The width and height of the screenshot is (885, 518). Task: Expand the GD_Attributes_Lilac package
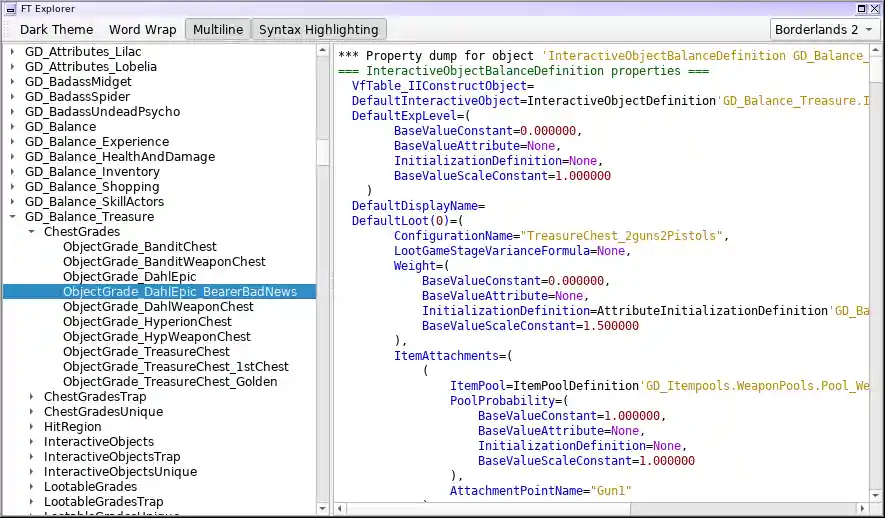point(12,52)
